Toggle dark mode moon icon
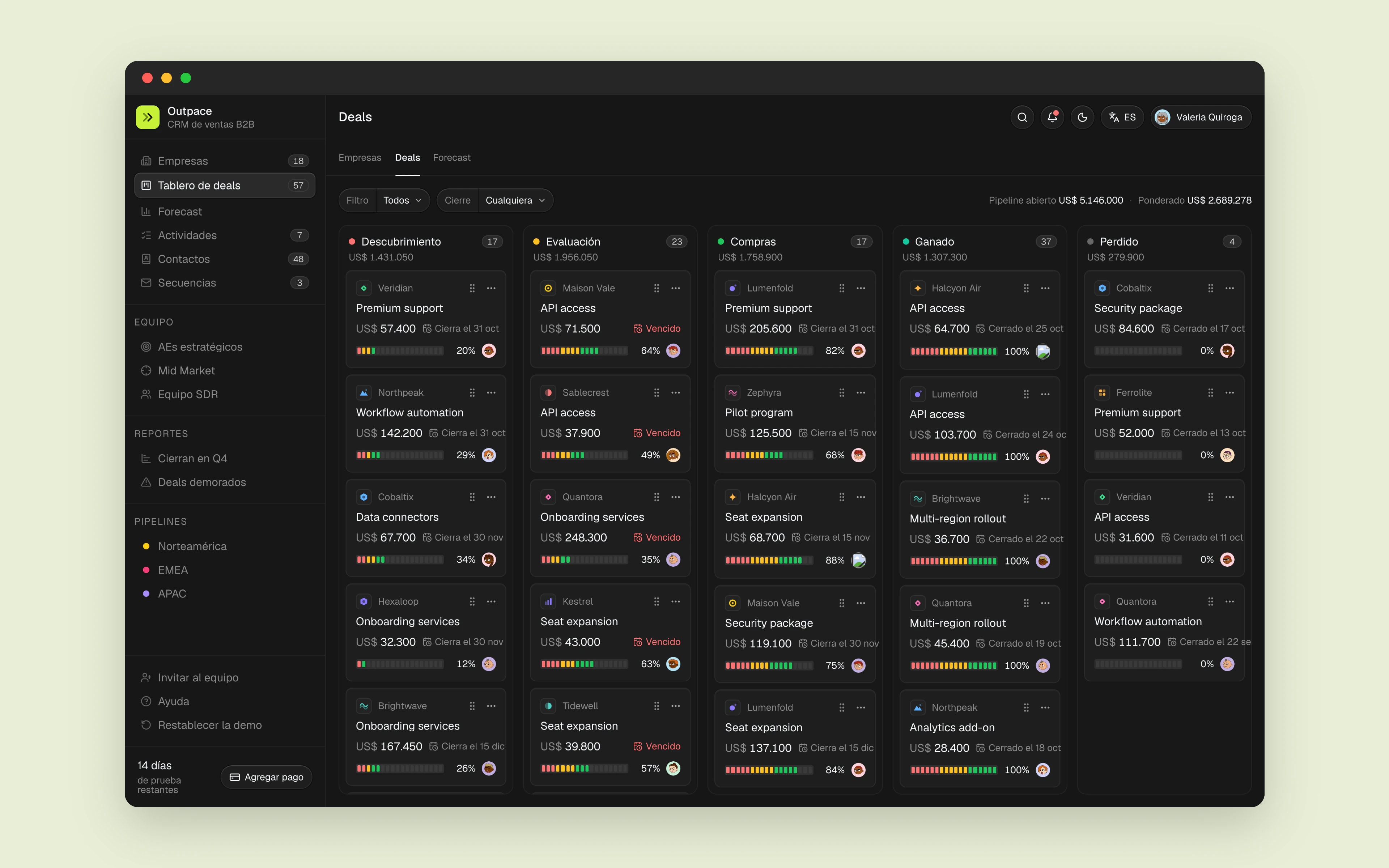 click(1083, 117)
